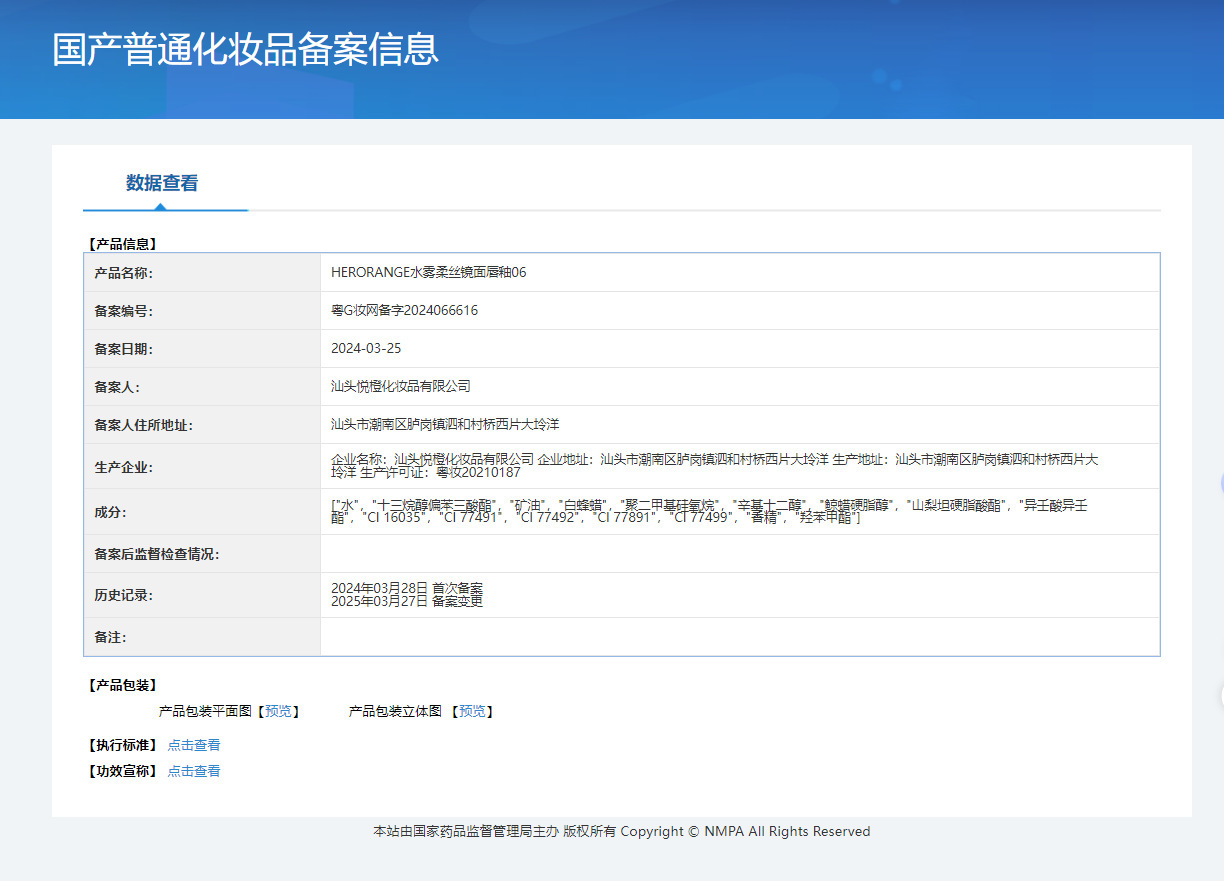
Task: Preview the 产品包装立体图 image
Action: point(472,711)
